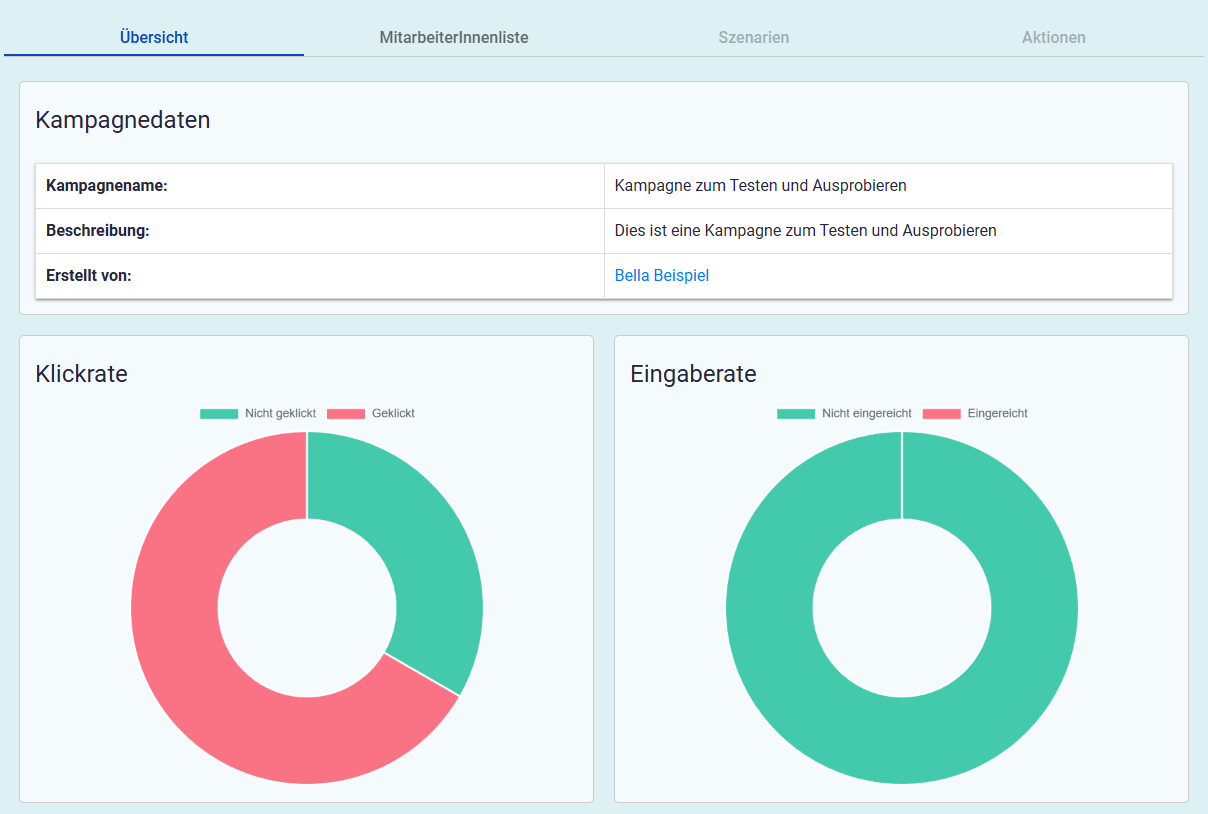Click the Kampagnedaten heading

coord(123,121)
